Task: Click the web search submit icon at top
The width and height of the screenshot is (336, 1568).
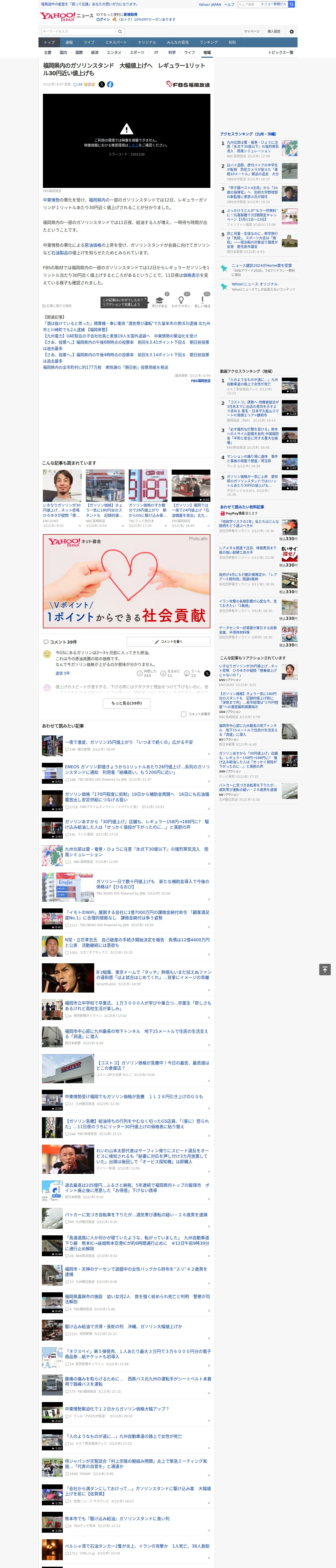Action: [x=292, y=4]
